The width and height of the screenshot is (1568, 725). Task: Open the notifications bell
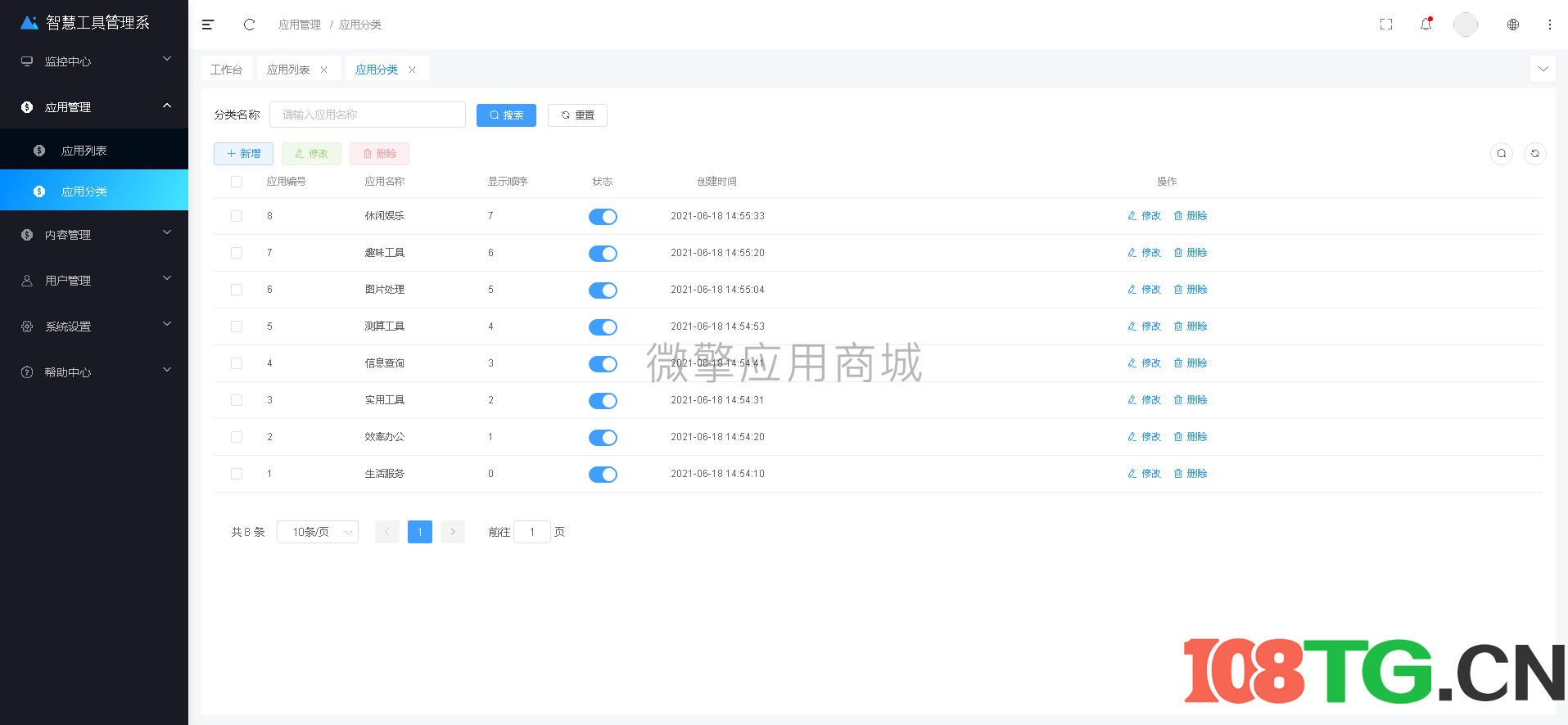point(1426,25)
